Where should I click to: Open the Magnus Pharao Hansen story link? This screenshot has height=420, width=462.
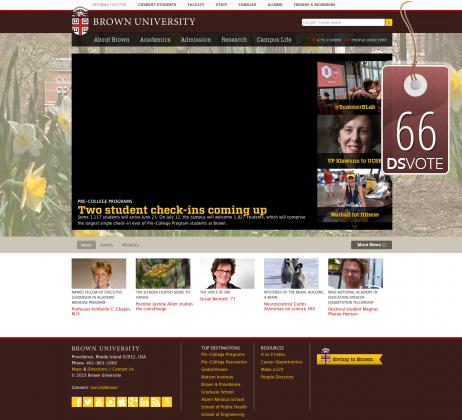pos(353,311)
